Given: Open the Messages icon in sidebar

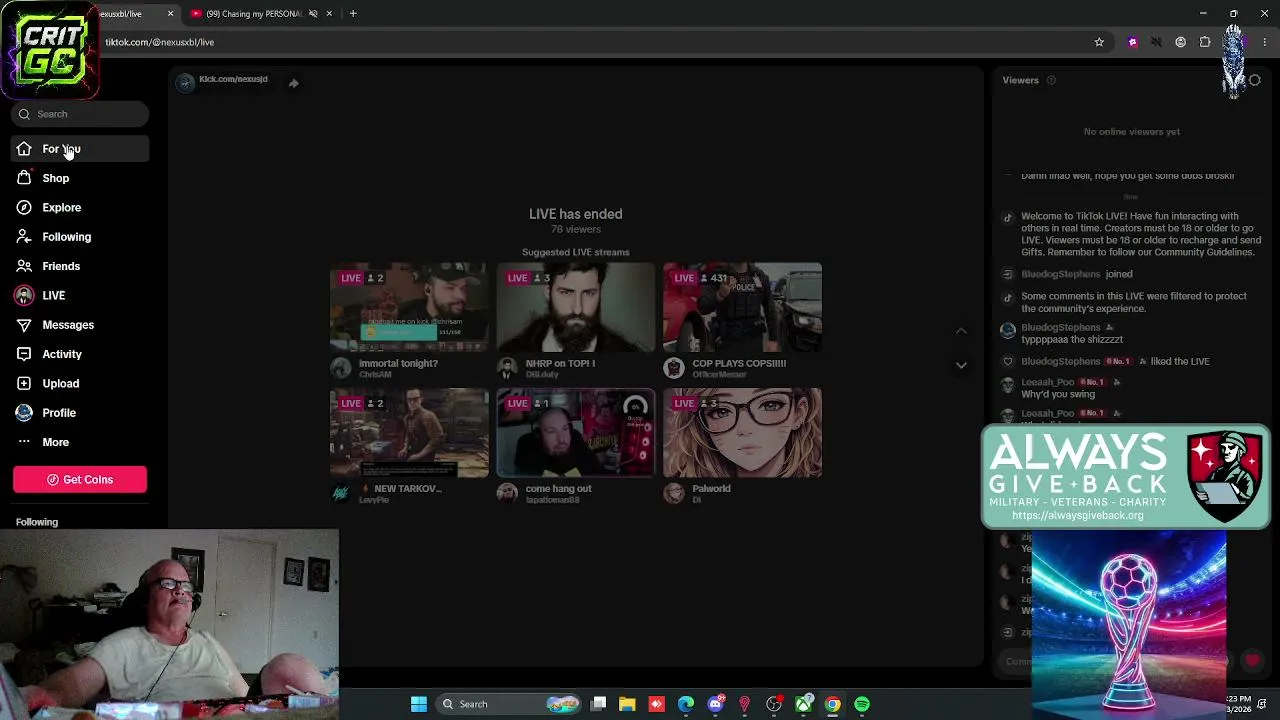Looking at the screenshot, I should tap(24, 325).
